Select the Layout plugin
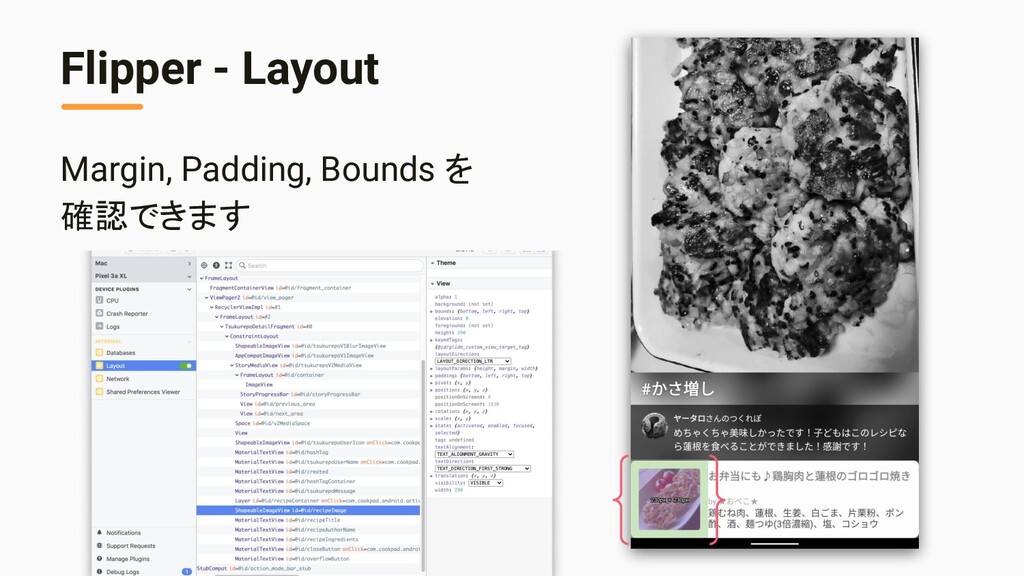 (x=144, y=366)
